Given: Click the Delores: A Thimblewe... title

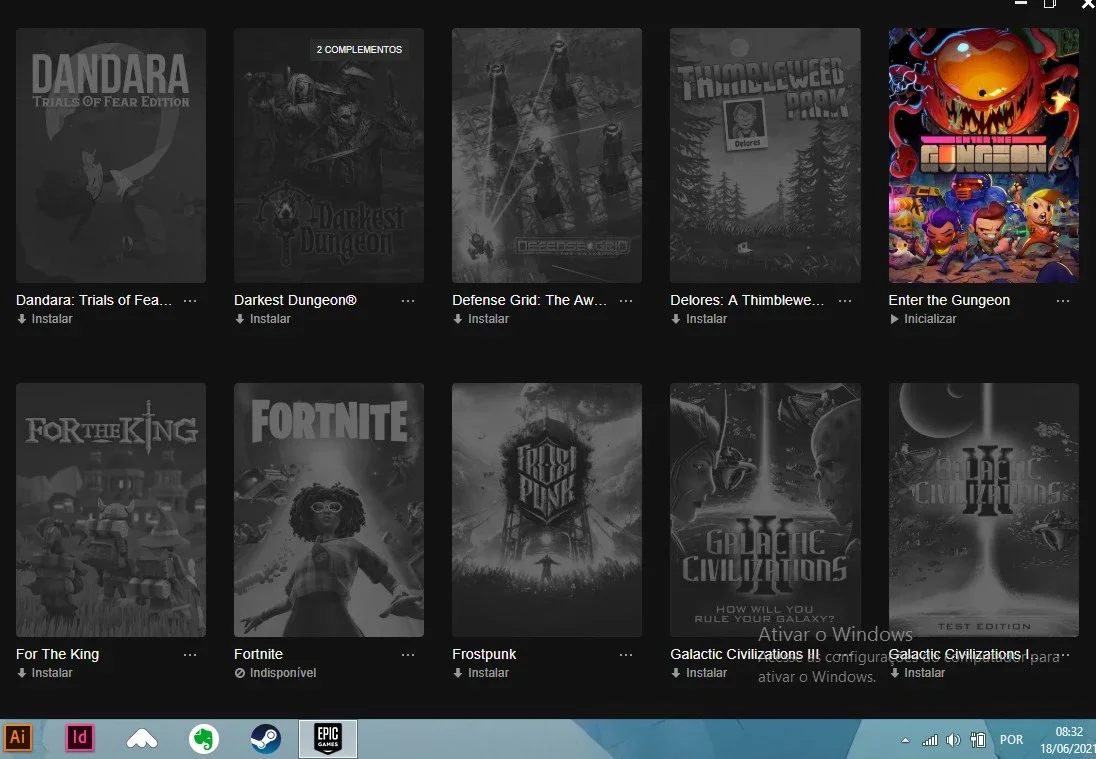Looking at the screenshot, I should coord(747,301).
